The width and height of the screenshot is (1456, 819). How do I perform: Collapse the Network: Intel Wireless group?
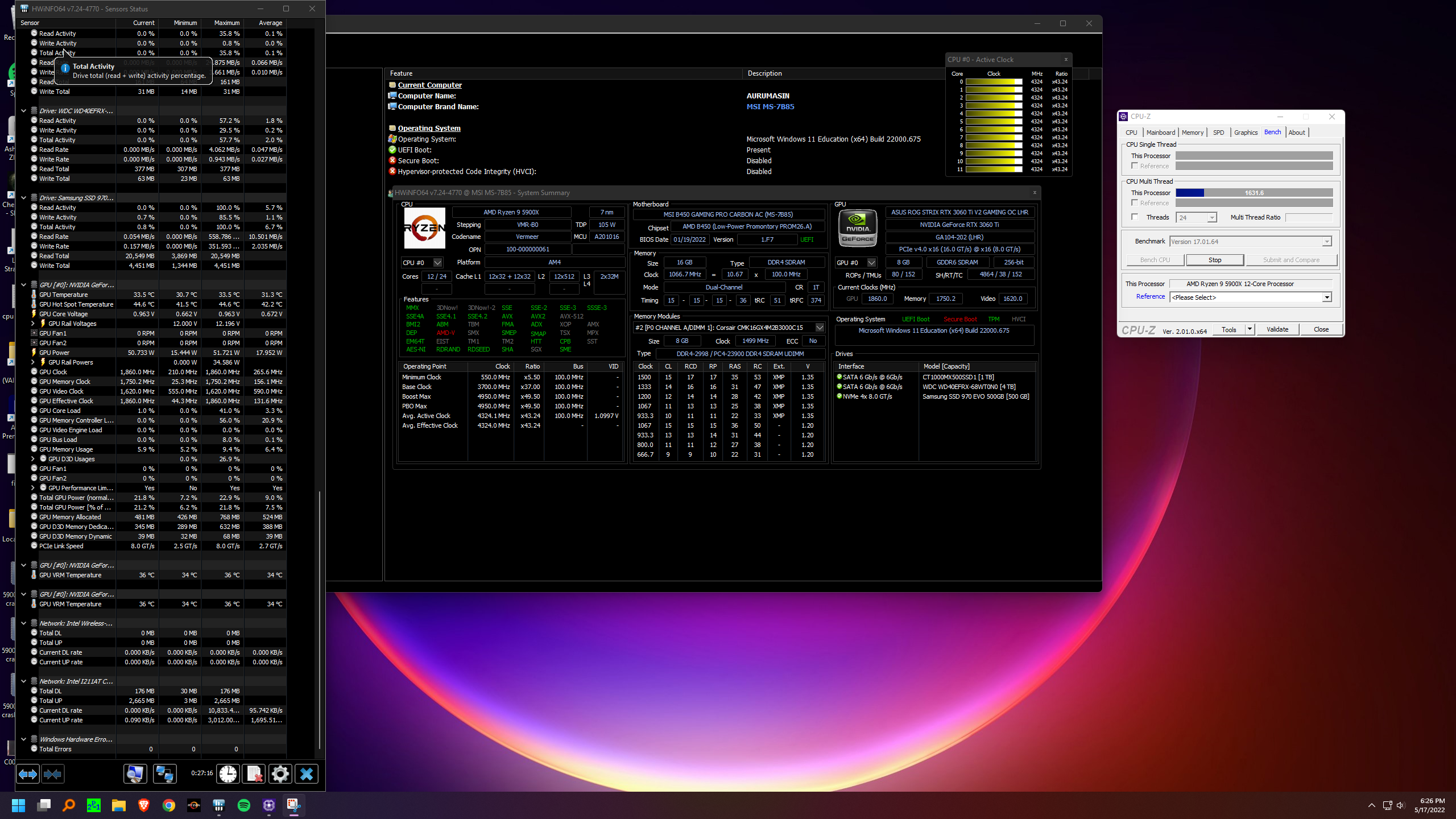tap(23, 623)
